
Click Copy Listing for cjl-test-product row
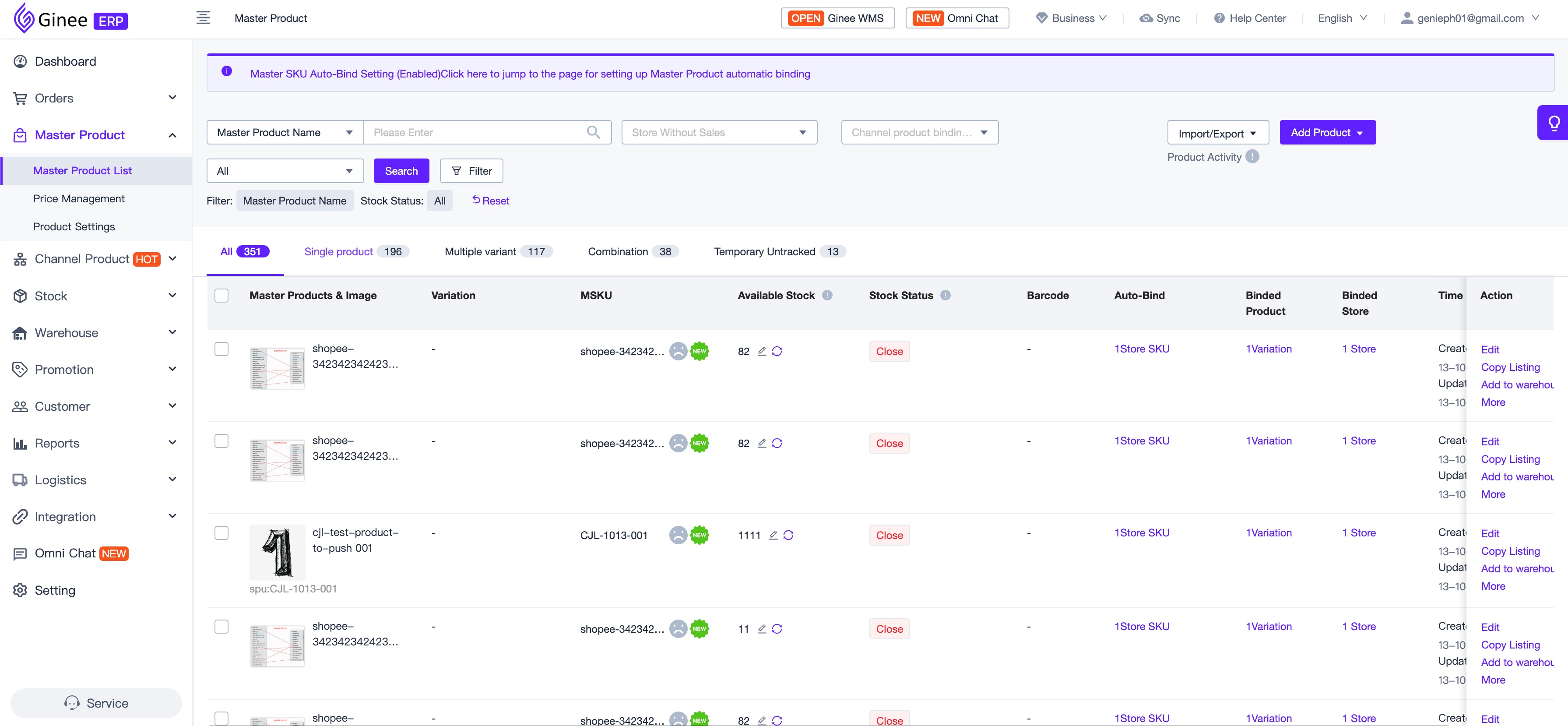pyautogui.click(x=1510, y=551)
